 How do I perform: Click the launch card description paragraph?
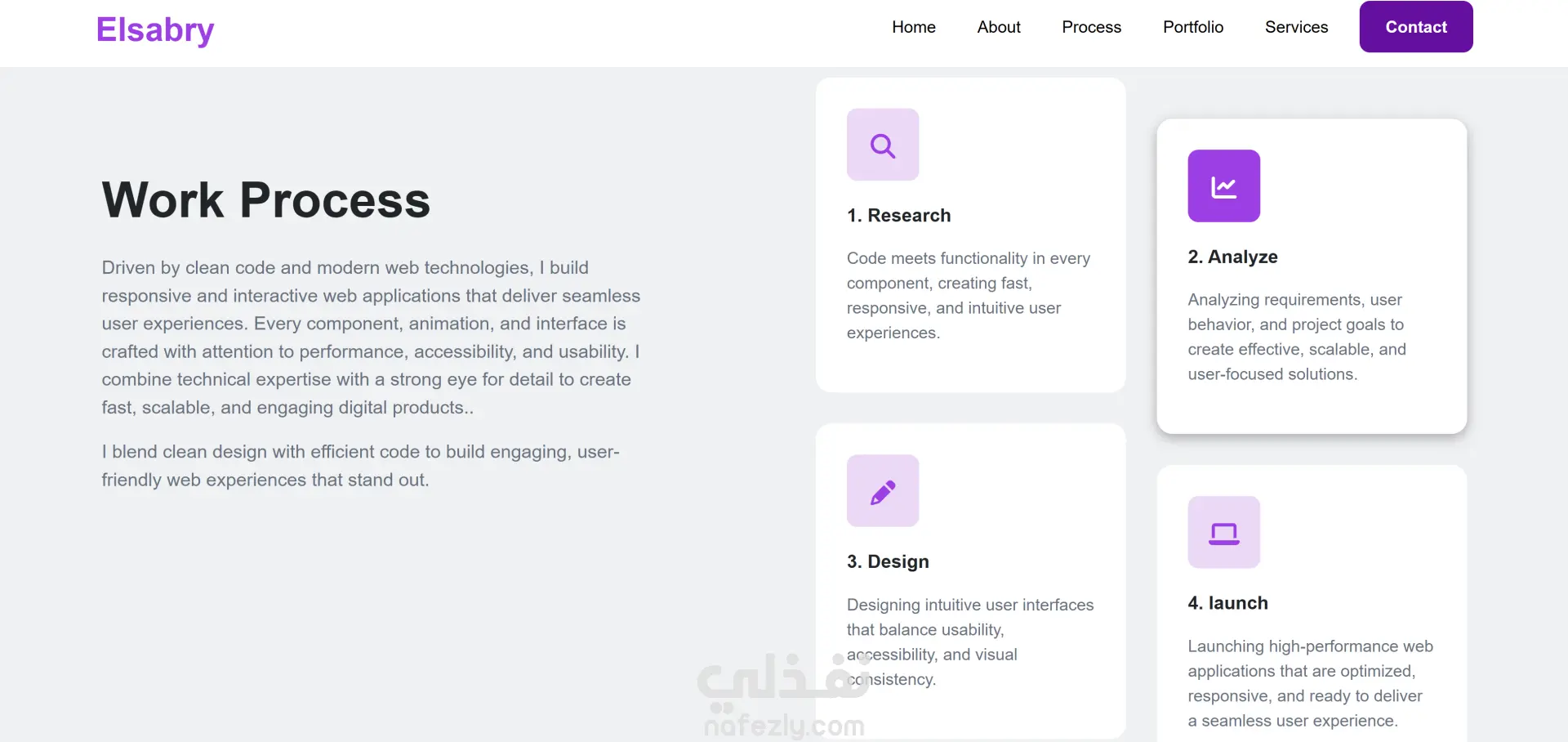(x=1310, y=684)
